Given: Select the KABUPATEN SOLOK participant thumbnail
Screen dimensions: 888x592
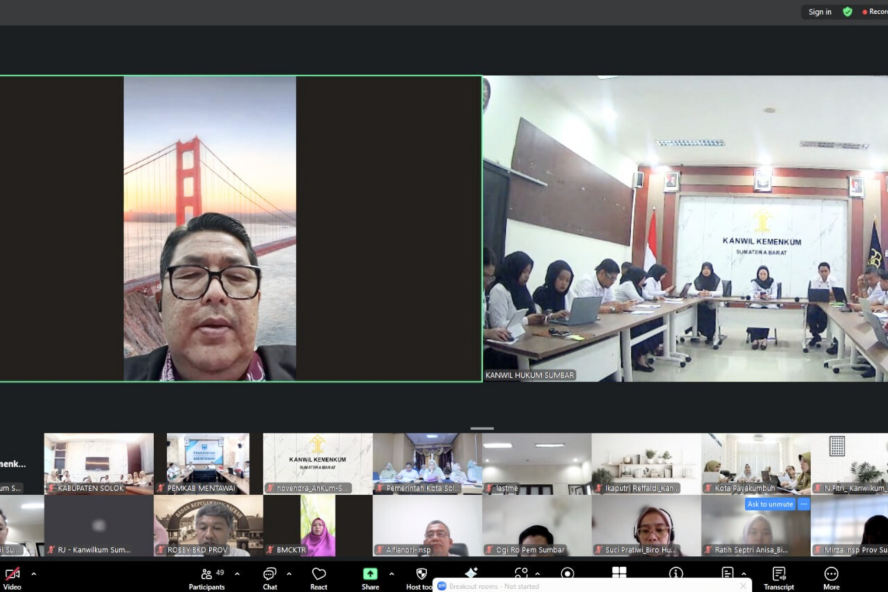Looking at the screenshot, I should pyautogui.click(x=98, y=463).
